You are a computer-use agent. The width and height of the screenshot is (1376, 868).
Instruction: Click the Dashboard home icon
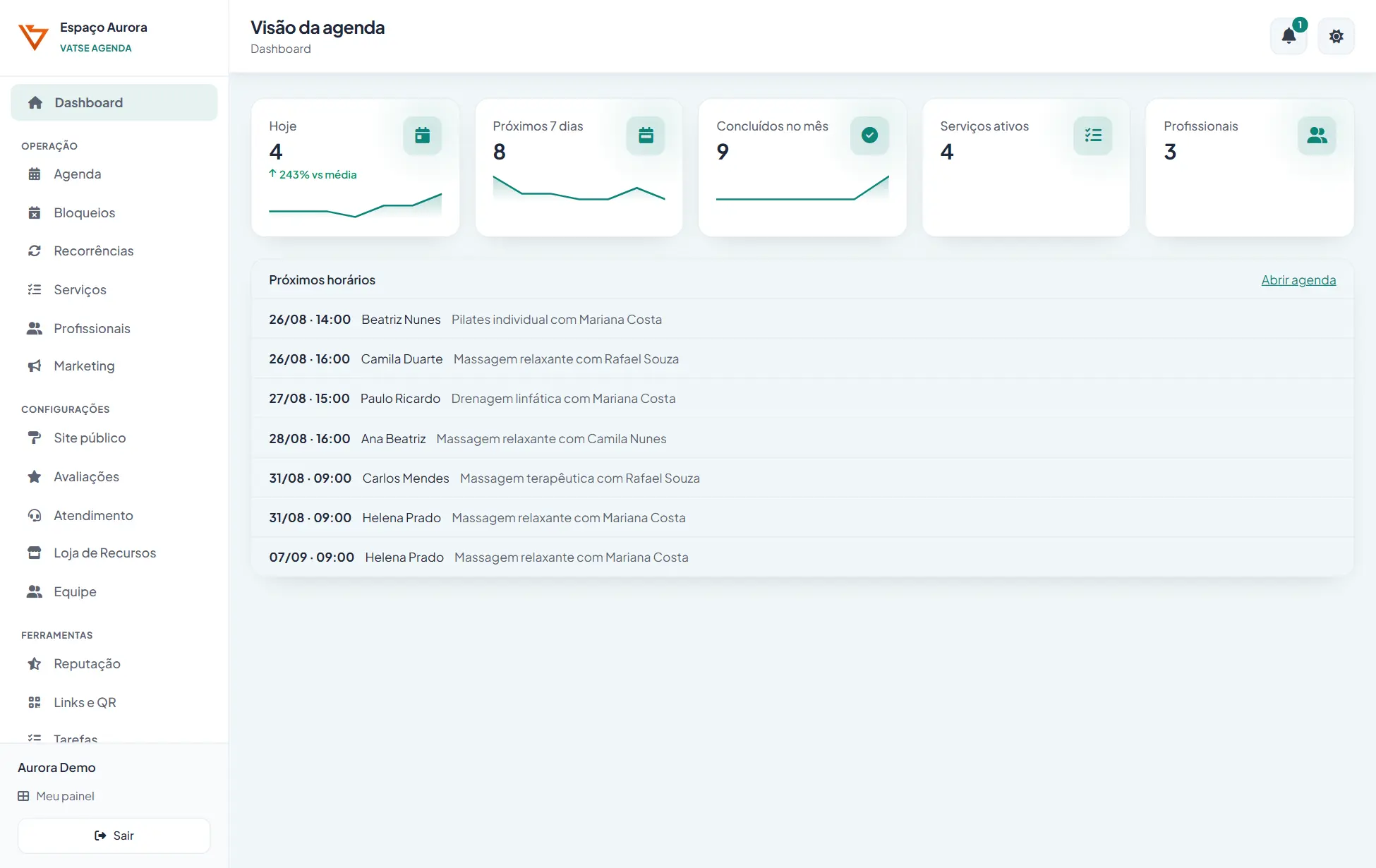click(35, 103)
